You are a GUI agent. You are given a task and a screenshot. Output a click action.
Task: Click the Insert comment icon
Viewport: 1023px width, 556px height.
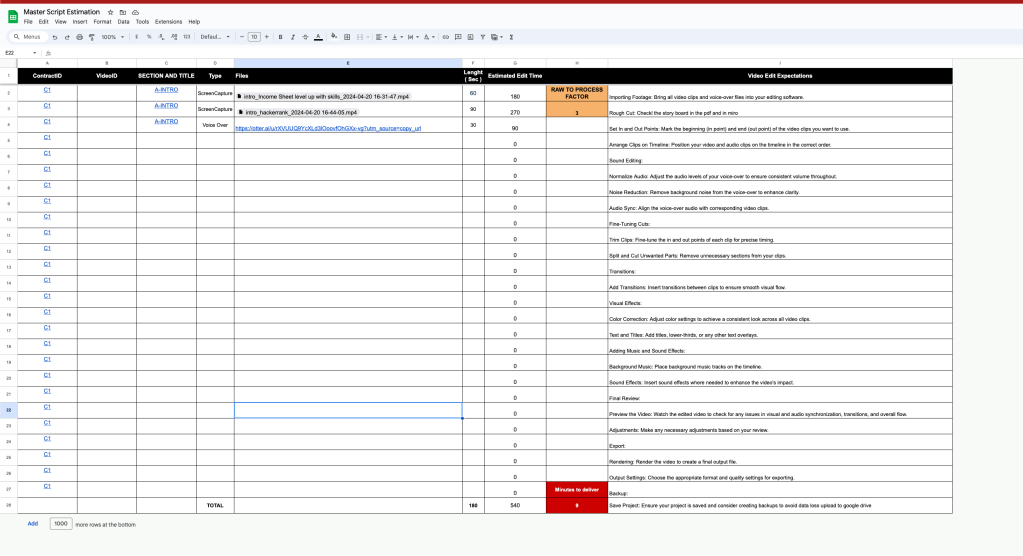pyautogui.click(x=458, y=37)
